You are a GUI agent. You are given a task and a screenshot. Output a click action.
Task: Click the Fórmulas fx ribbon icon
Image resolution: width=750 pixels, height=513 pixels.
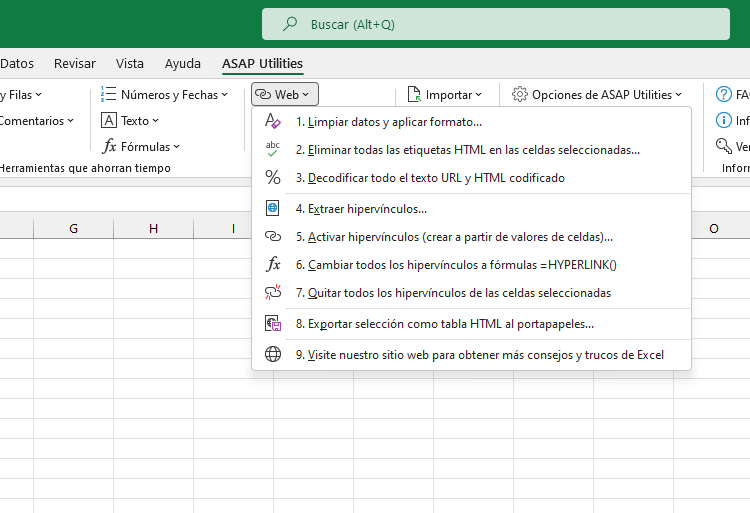tap(109, 146)
